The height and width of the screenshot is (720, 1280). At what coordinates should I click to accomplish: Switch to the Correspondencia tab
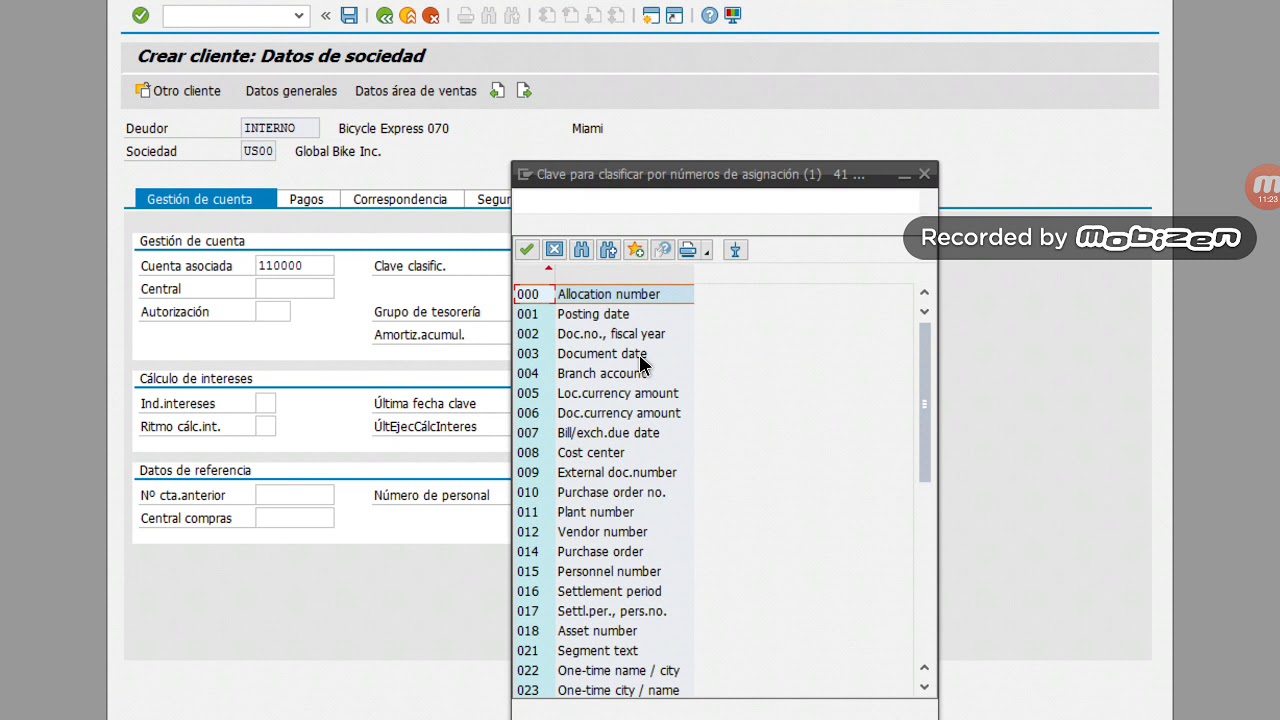400,199
